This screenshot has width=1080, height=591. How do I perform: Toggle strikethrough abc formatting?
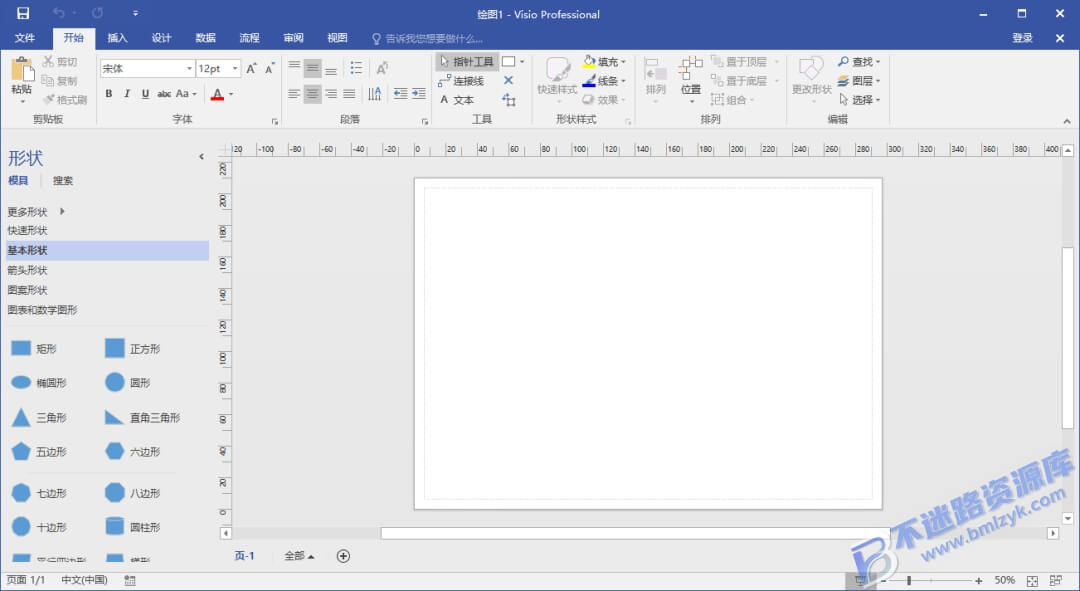[164, 94]
